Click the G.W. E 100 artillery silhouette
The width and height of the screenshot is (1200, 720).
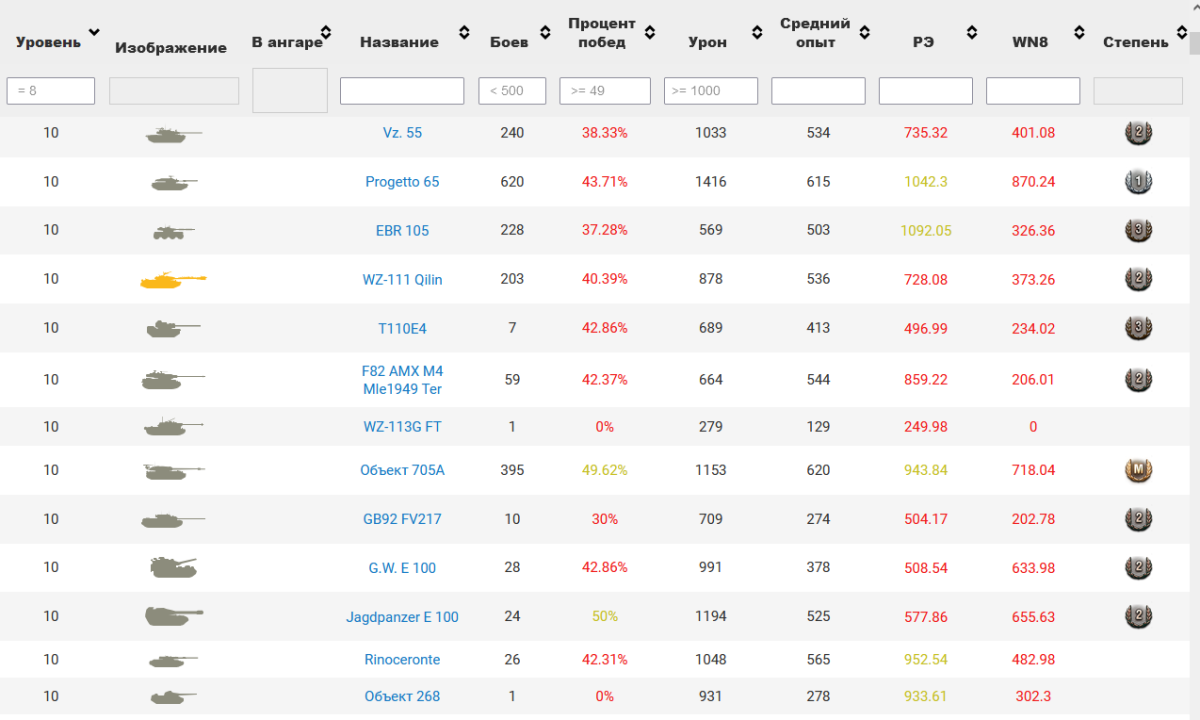tap(174, 567)
